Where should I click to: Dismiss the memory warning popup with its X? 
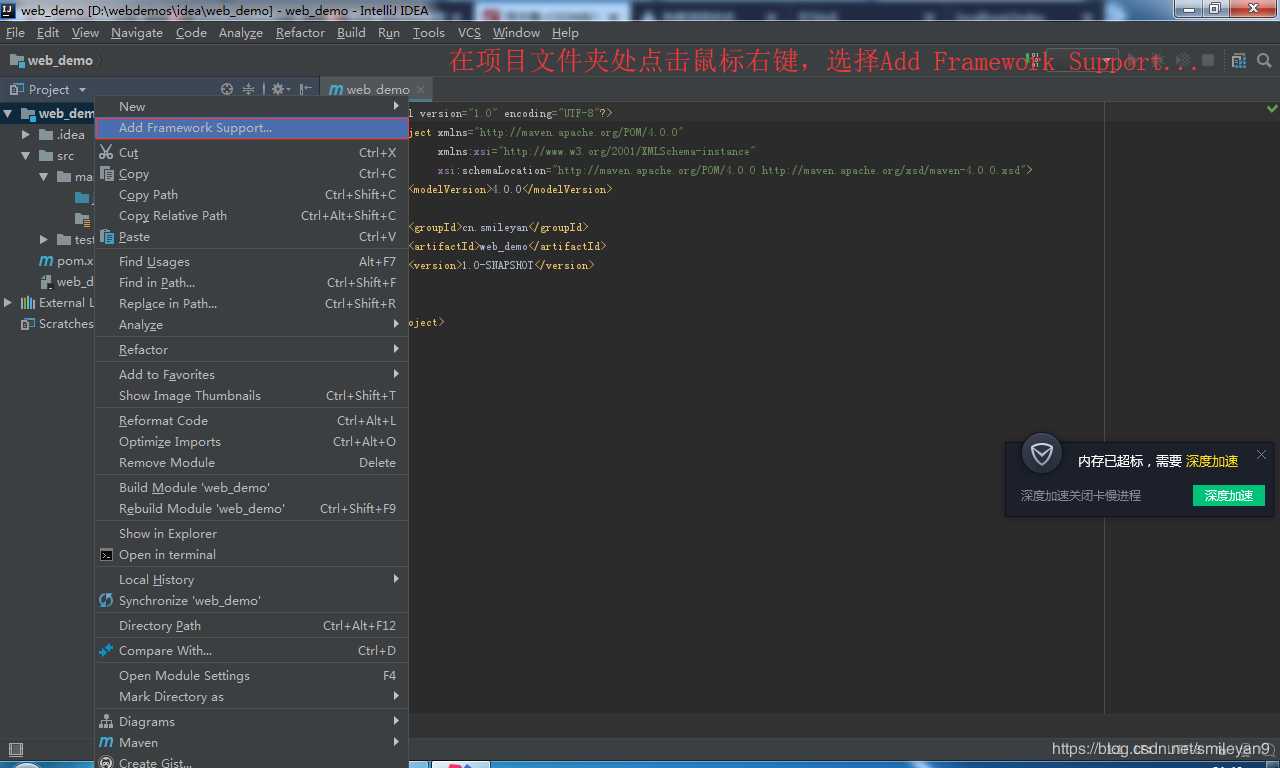coord(1261,454)
